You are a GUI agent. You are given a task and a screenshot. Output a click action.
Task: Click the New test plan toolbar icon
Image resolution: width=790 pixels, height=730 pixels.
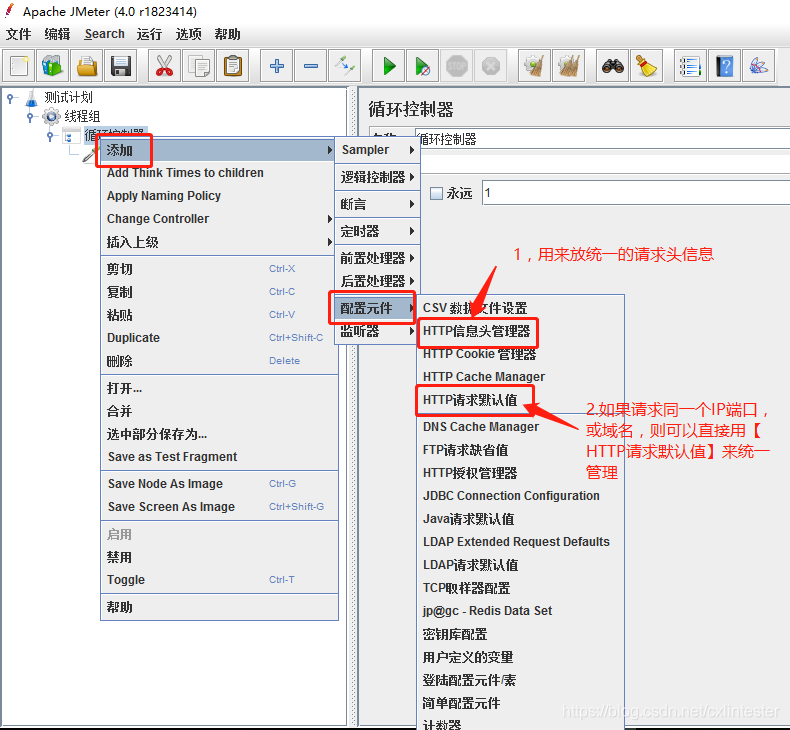coord(19,66)
